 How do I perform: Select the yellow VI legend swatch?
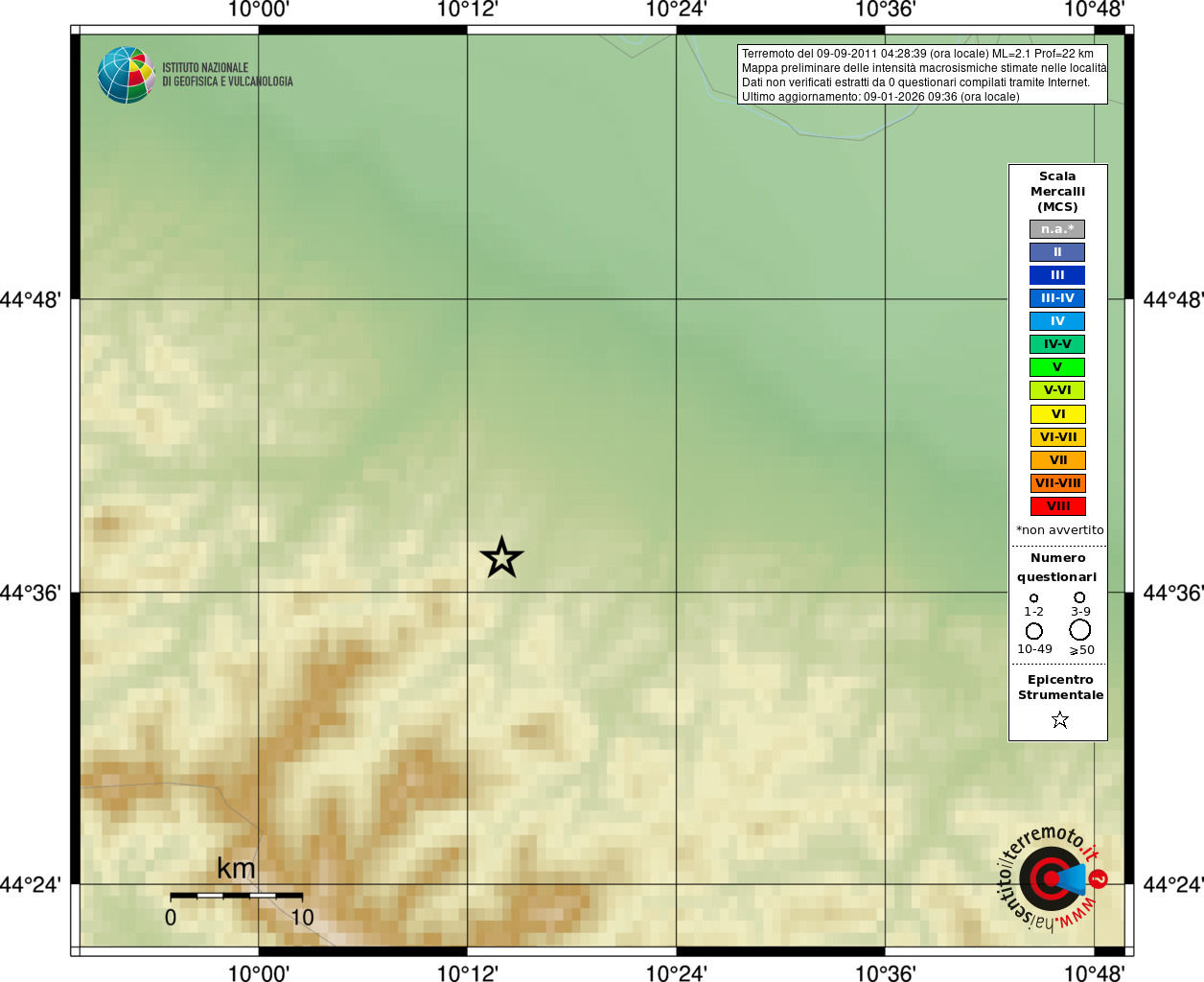coord(1057,414)
